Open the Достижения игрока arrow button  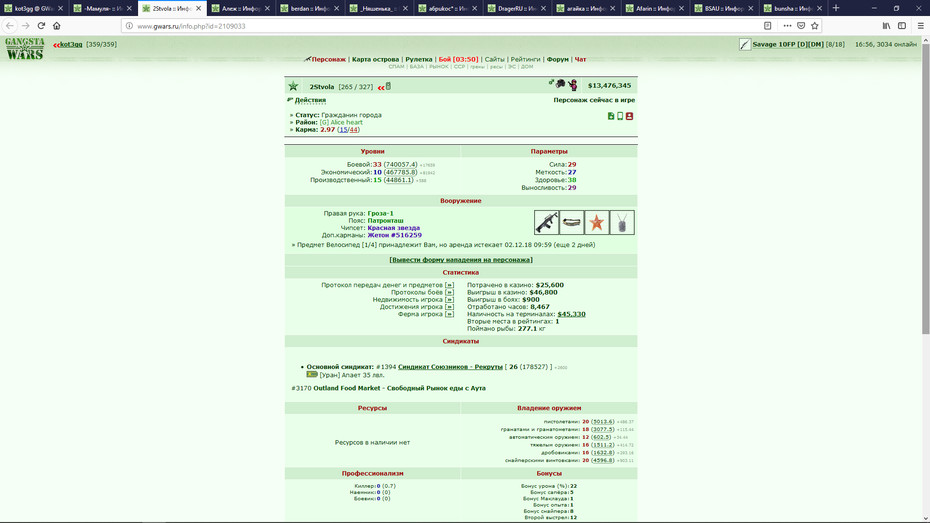(449, 307)
